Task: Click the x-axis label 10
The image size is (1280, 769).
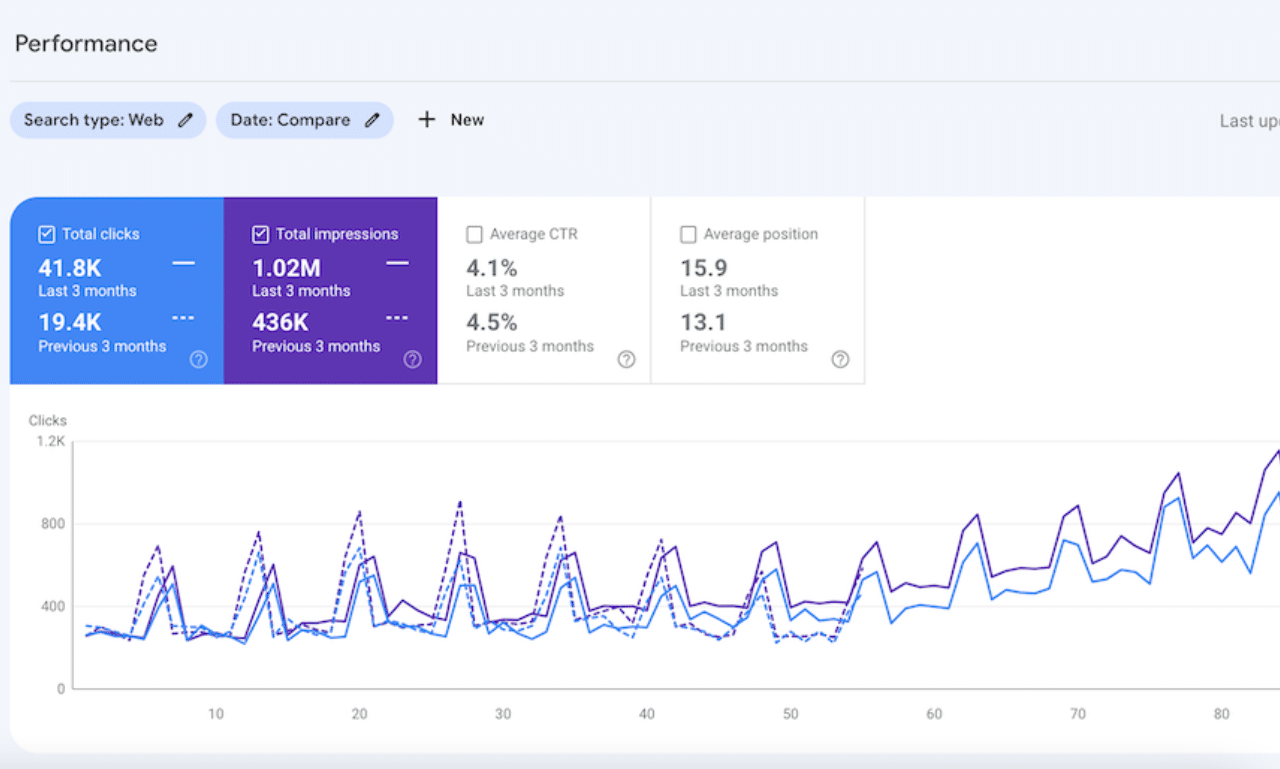Action: 216,714
